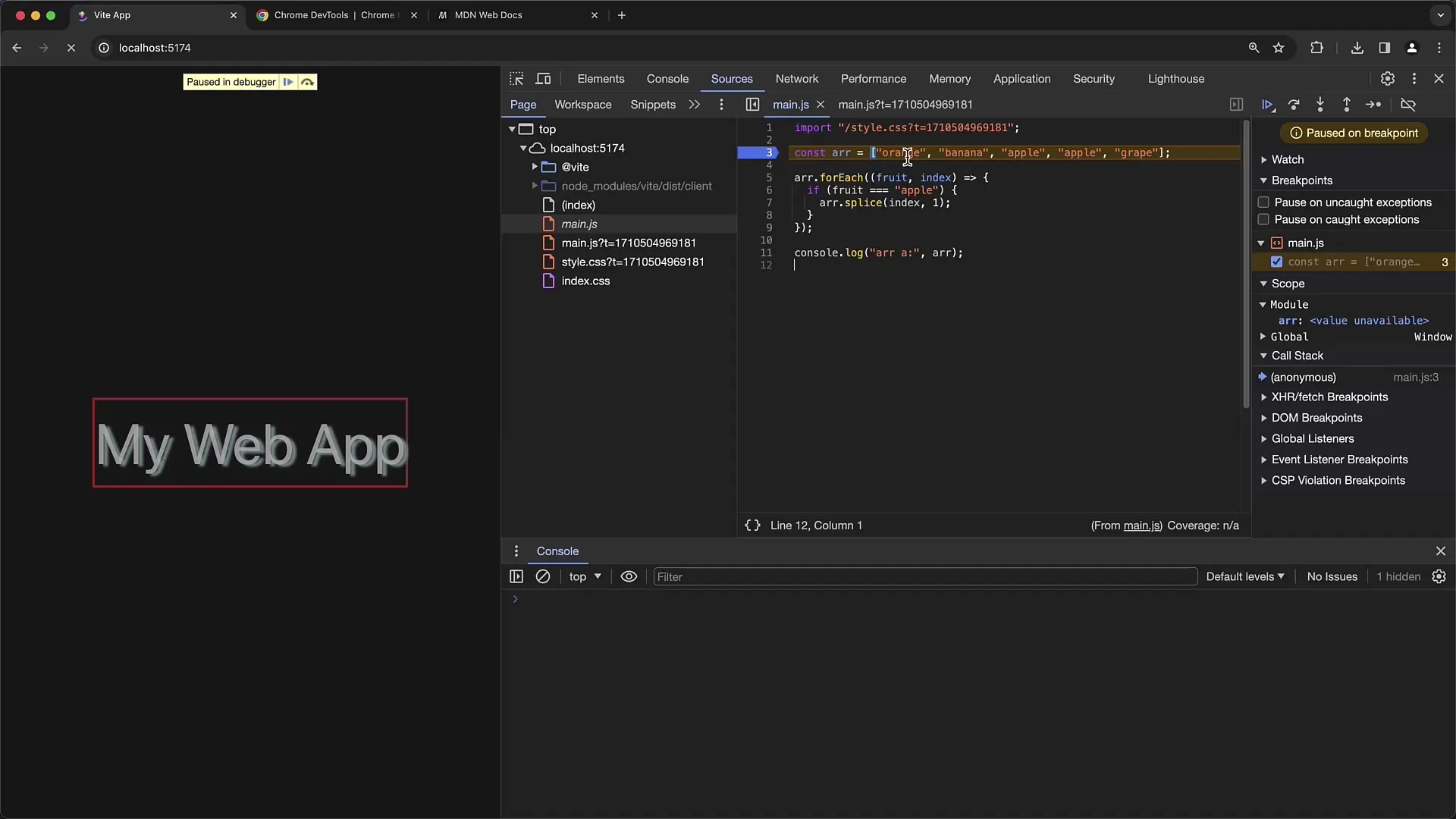Click the 1 hidden messages indicator
1456x819 pixels.
(1398, 577)
